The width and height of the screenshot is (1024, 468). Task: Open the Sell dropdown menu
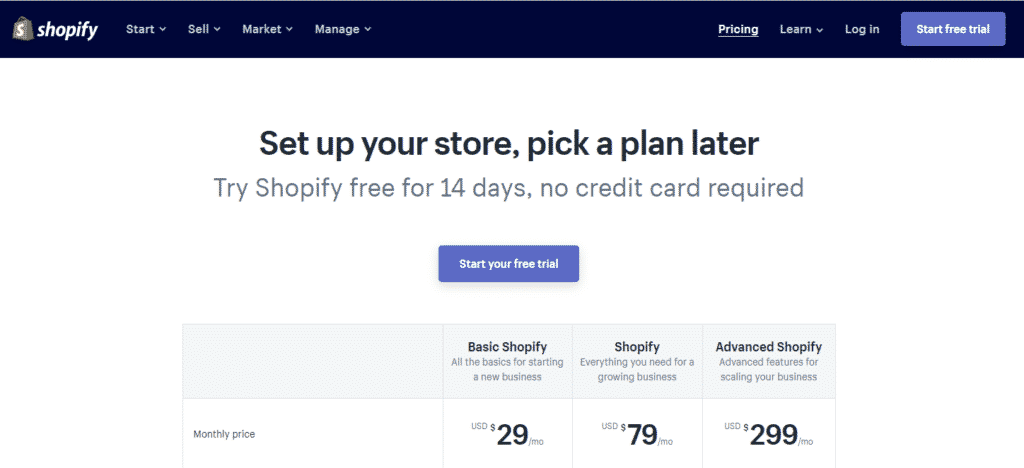click(x=204, y=29)
